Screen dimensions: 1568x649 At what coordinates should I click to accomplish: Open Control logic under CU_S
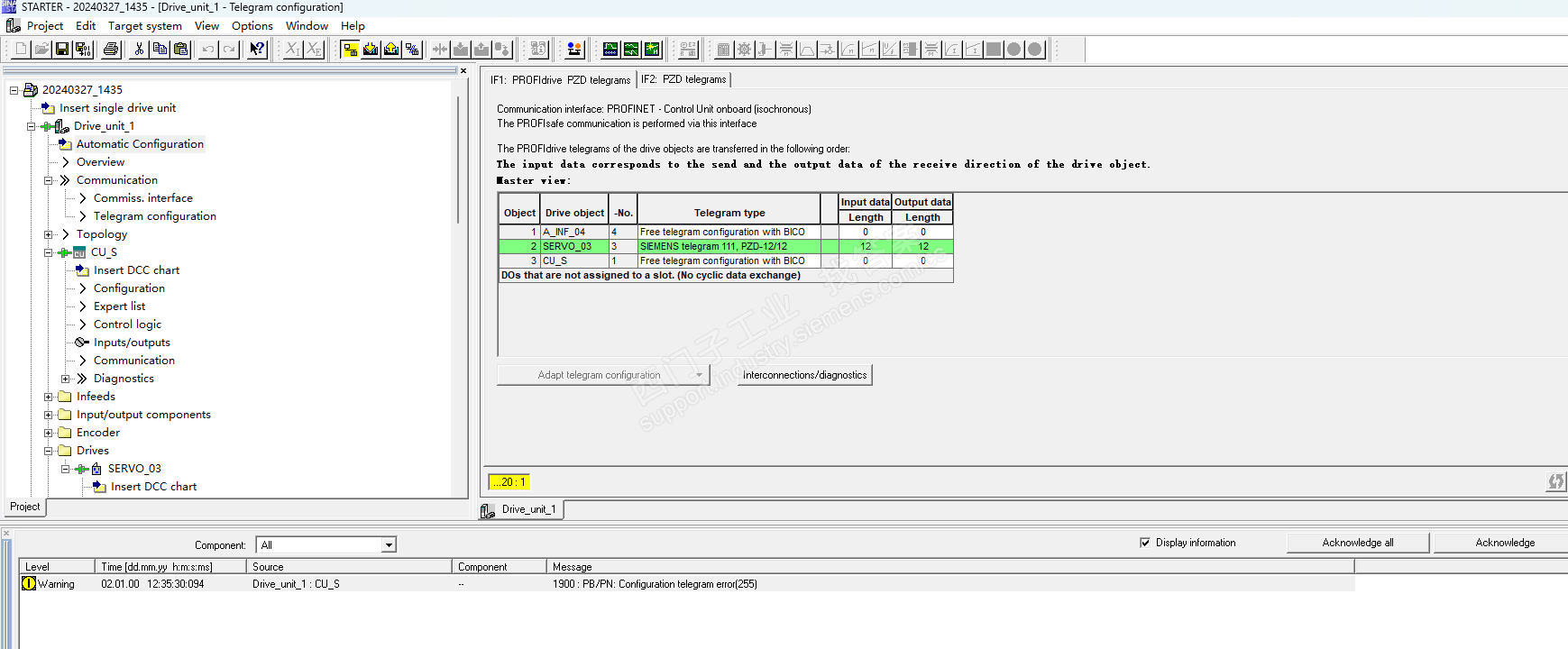[127, 324]
